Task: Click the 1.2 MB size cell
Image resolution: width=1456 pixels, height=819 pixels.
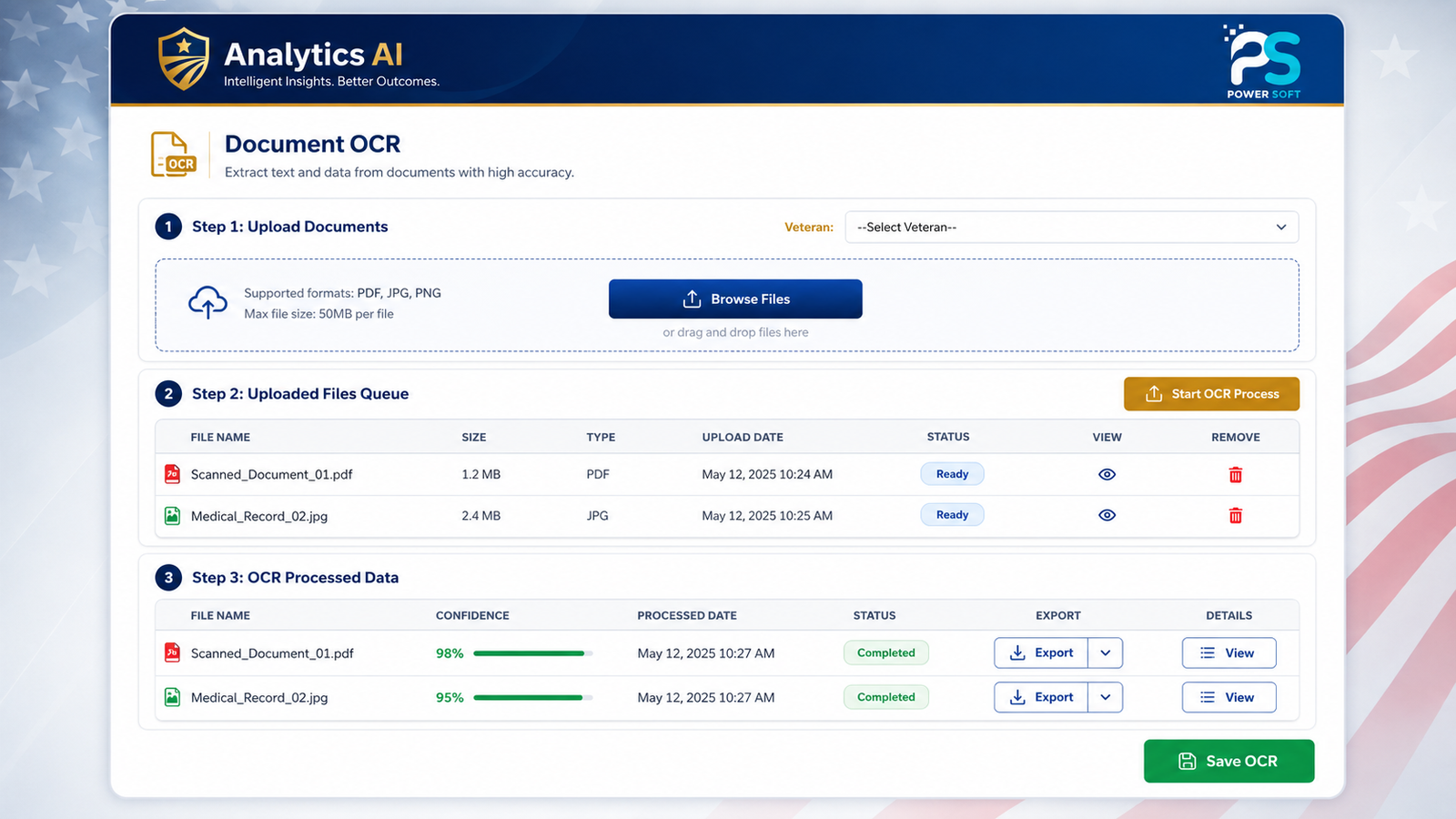Action: [481, 474]
